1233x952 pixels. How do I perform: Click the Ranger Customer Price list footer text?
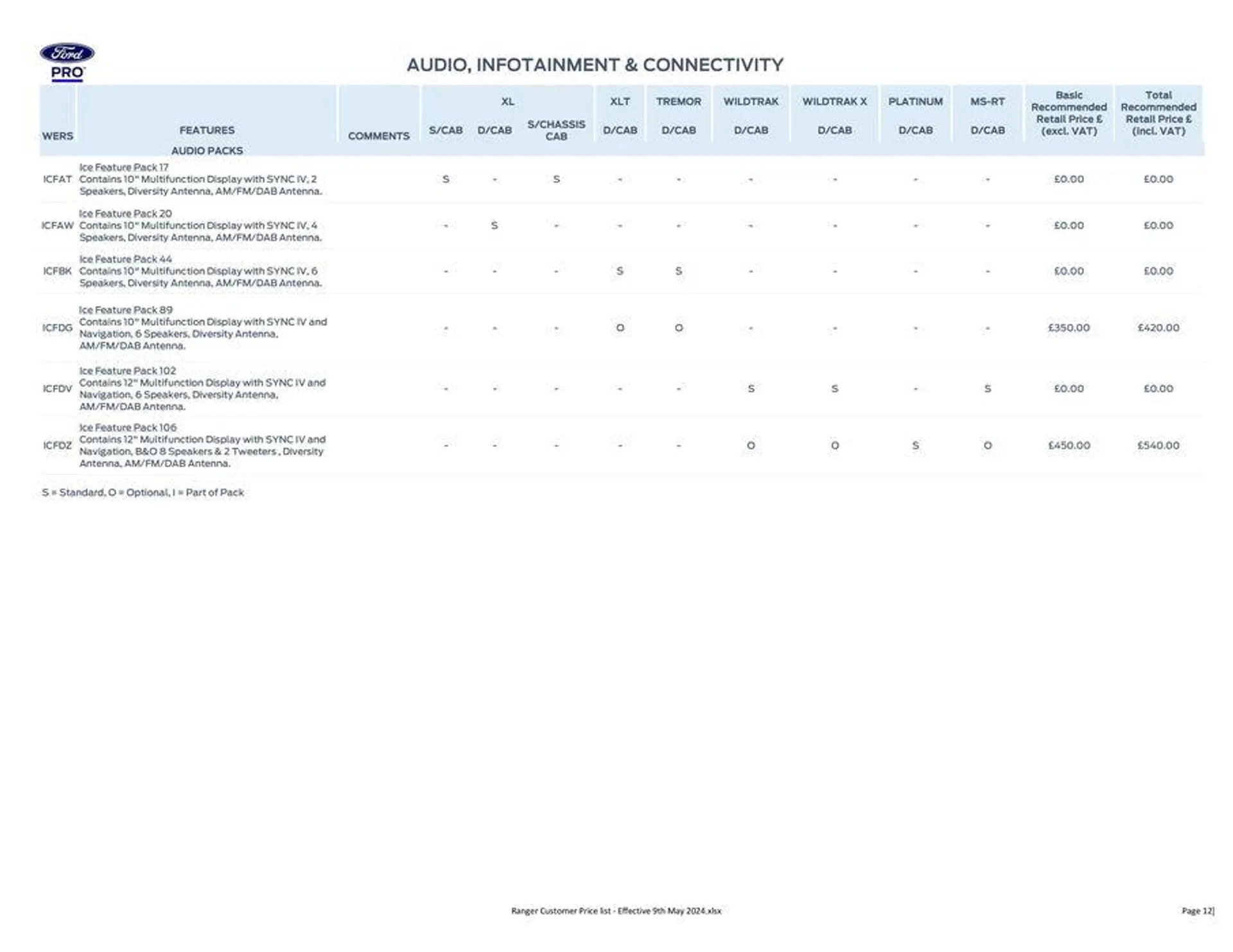616,910
